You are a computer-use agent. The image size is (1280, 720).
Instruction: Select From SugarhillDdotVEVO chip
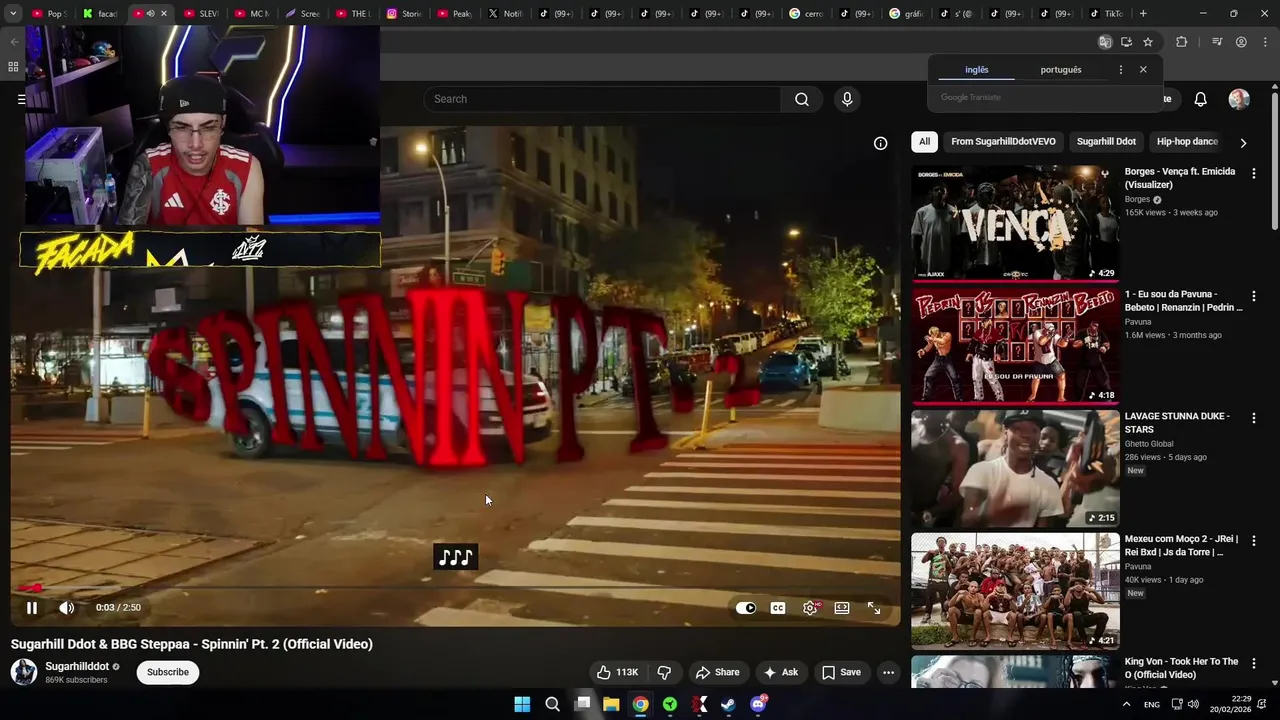pyautogui.click(x=1003, y=142)
